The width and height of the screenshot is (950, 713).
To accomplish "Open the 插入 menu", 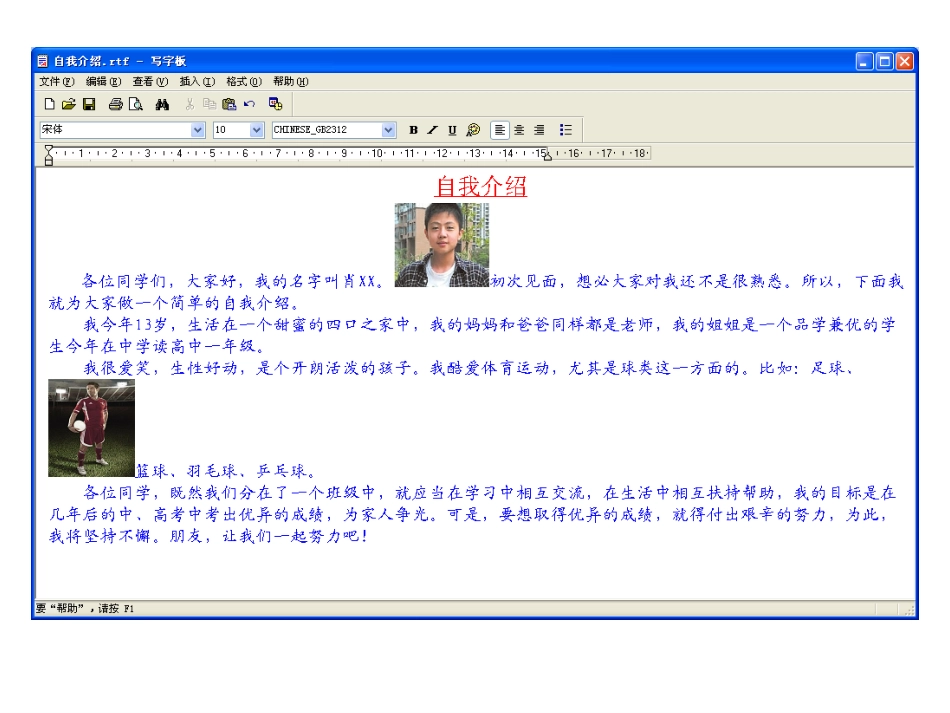I will (x=197, y=81).
